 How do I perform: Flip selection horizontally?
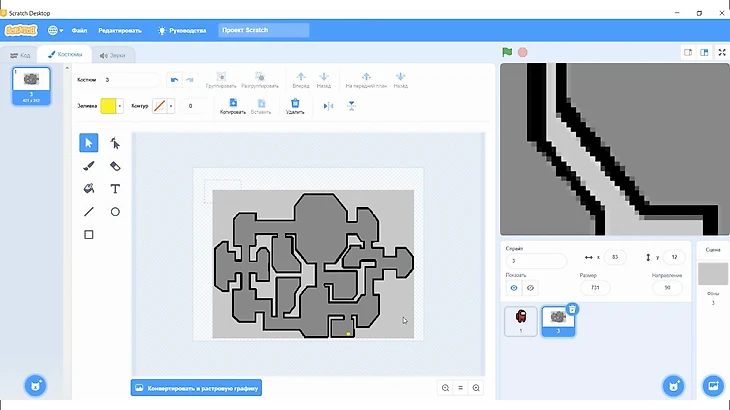coord(328,106)
